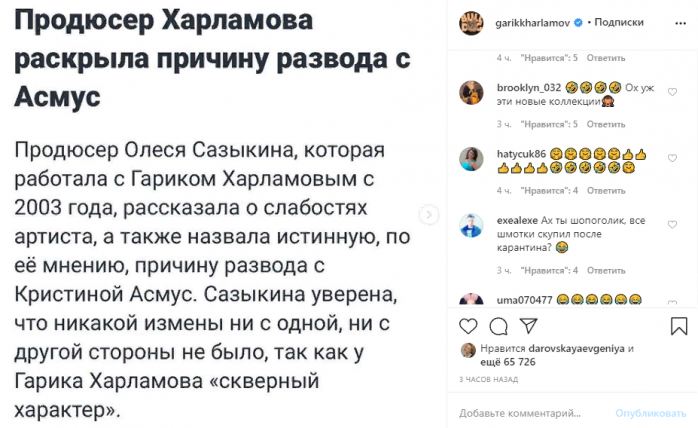Open the garikkharlamov username link
This screenshot has width=698, height=428.
point(526,21)
